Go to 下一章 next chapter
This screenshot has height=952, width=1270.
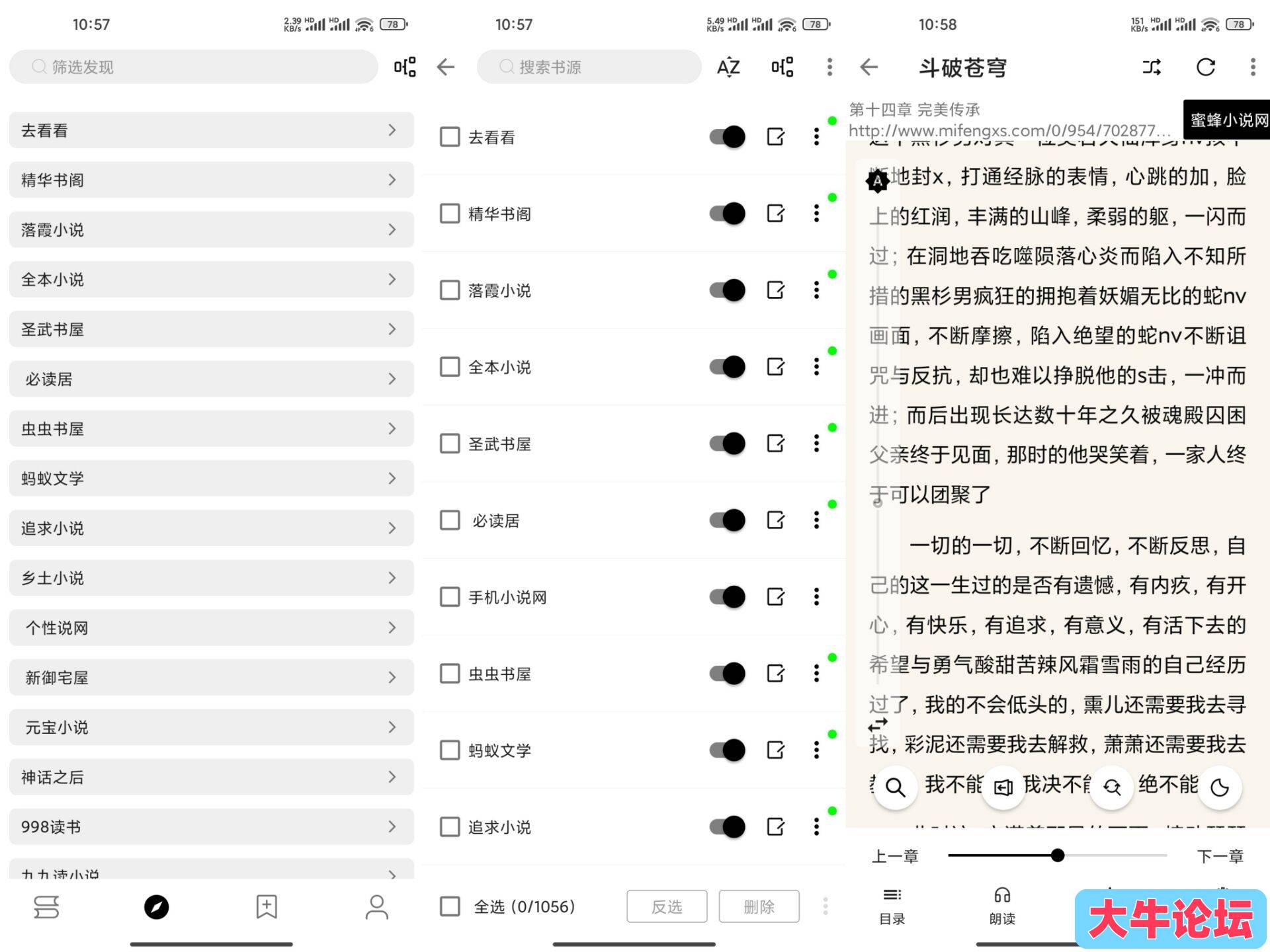coord(1220,856)
